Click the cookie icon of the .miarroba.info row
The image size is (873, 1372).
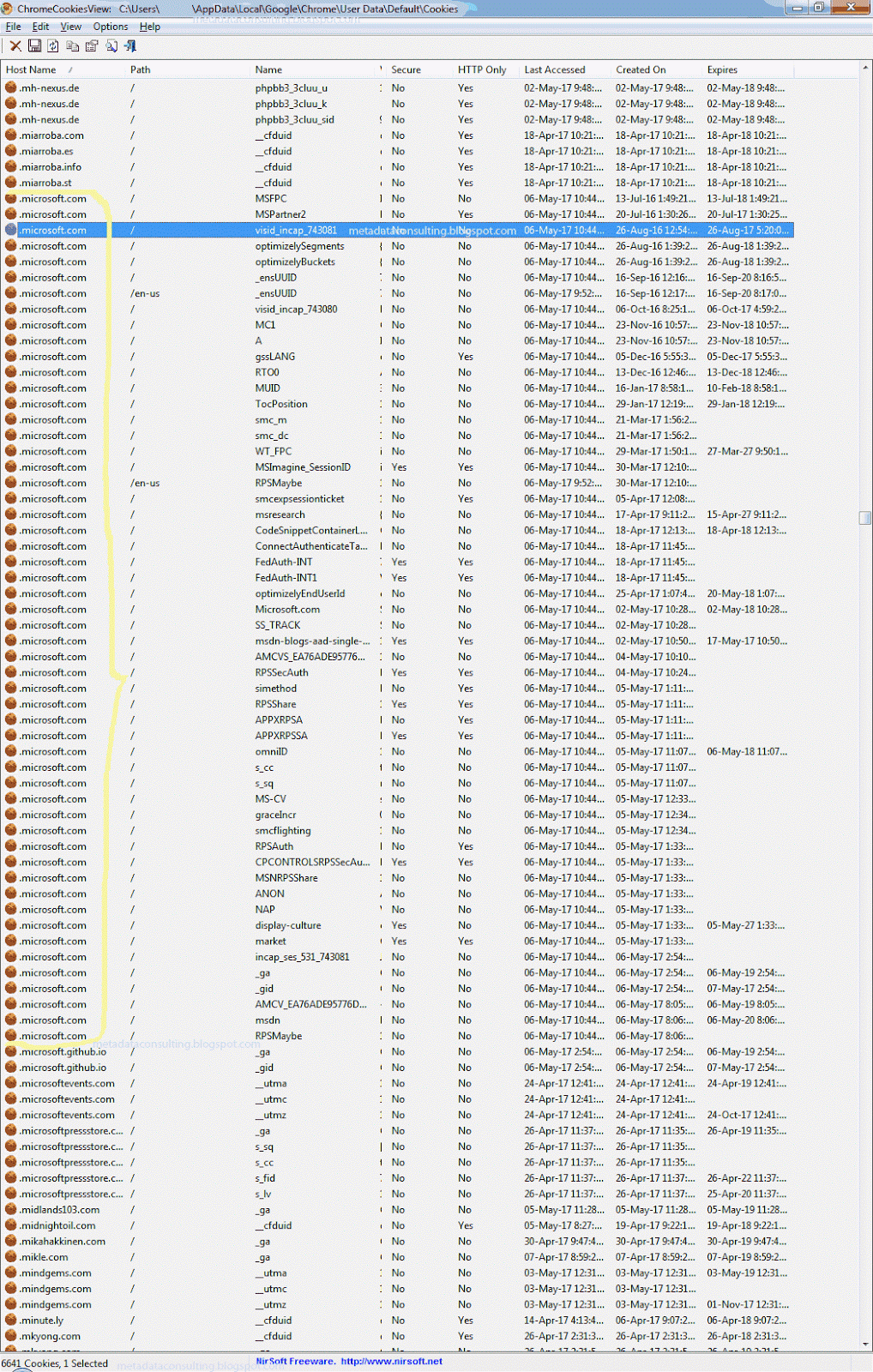(x=11, y=167)
